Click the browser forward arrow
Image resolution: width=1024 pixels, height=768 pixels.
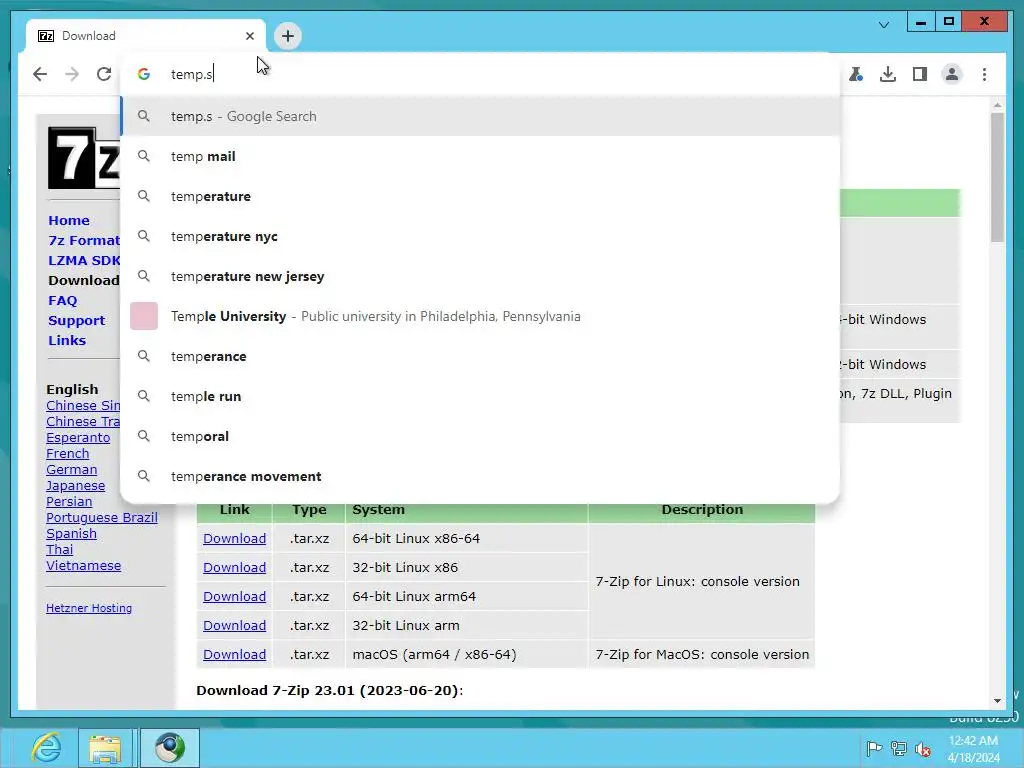[72, 74]
